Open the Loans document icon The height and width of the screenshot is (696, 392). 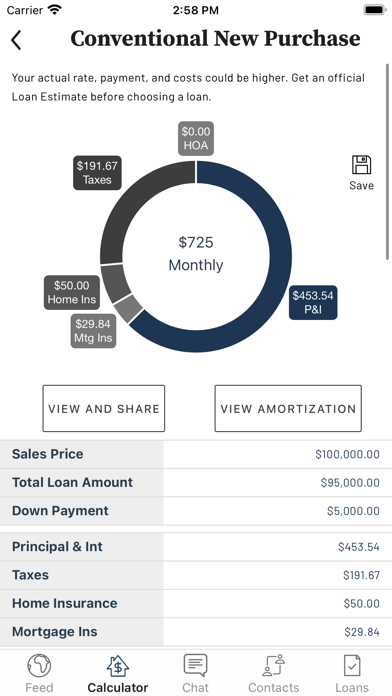click(352, 665)
